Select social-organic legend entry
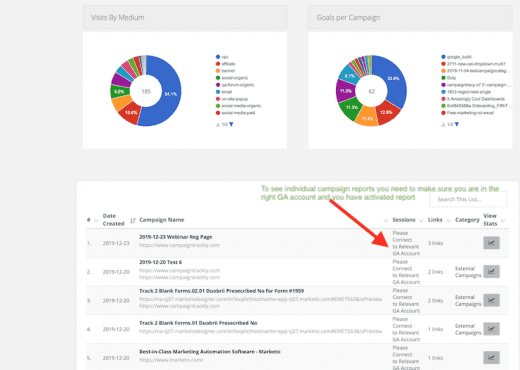The width and height of the screenshot is (520, 370). 232,78
